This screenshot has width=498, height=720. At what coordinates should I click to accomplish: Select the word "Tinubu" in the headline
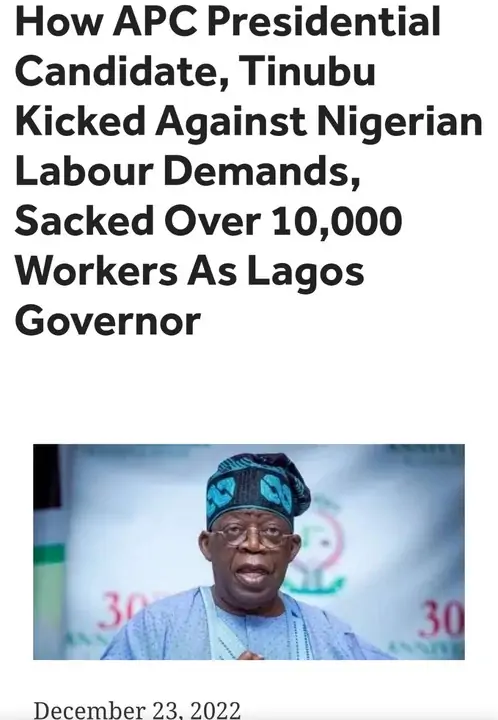307,72
